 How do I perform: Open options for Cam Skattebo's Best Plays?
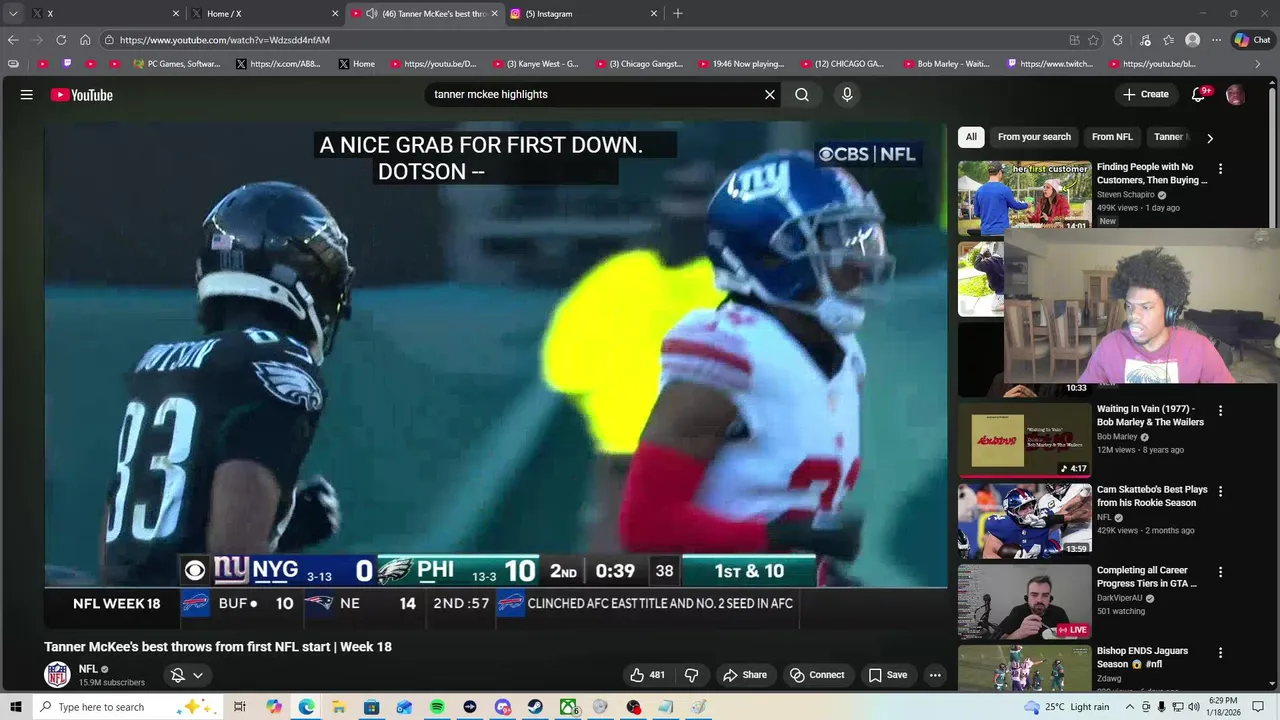coord(1220,492)
